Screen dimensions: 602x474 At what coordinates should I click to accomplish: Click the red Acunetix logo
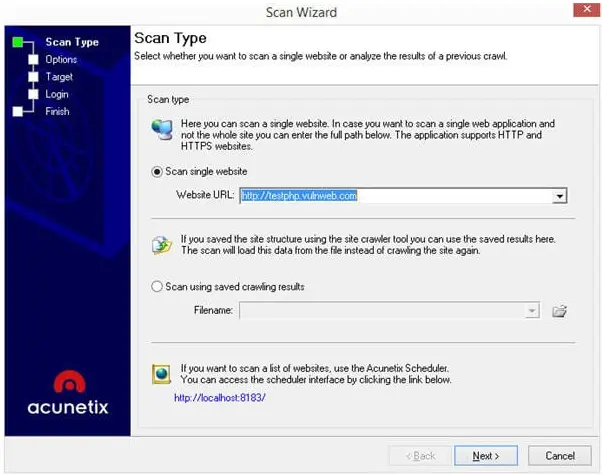point(69,382)
